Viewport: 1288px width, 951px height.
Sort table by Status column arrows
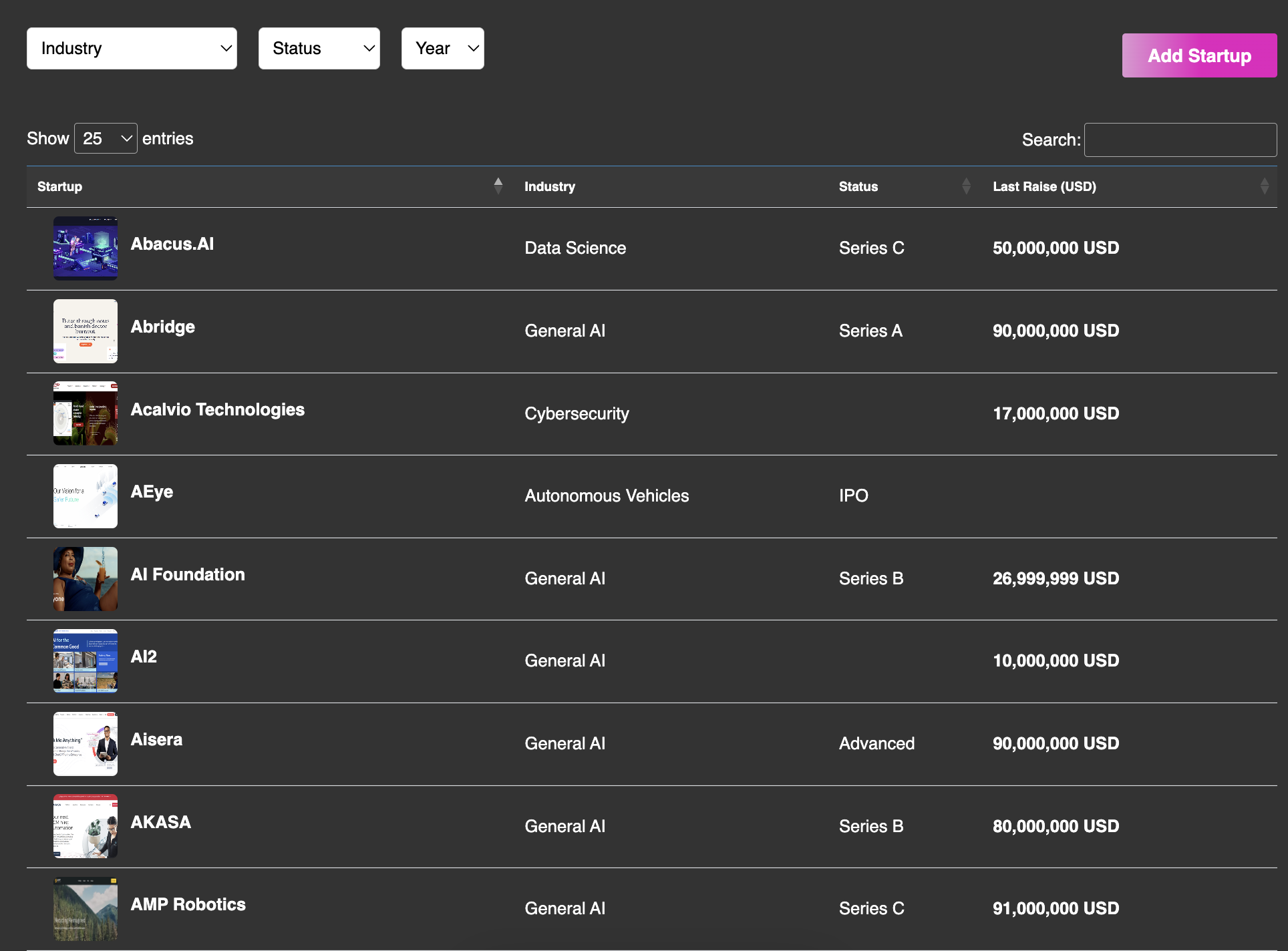coord(966,186)
